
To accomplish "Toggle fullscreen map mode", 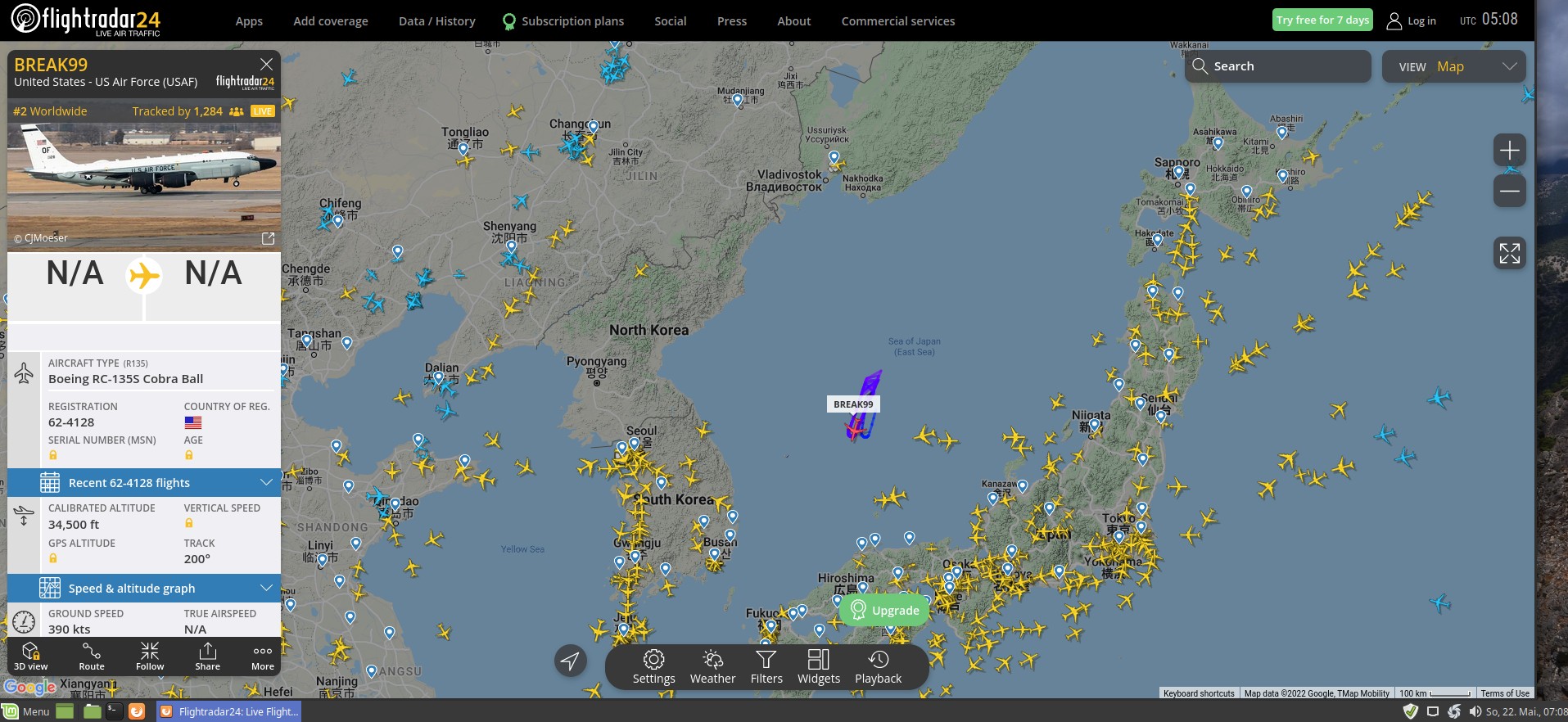I will [1509, 254].
